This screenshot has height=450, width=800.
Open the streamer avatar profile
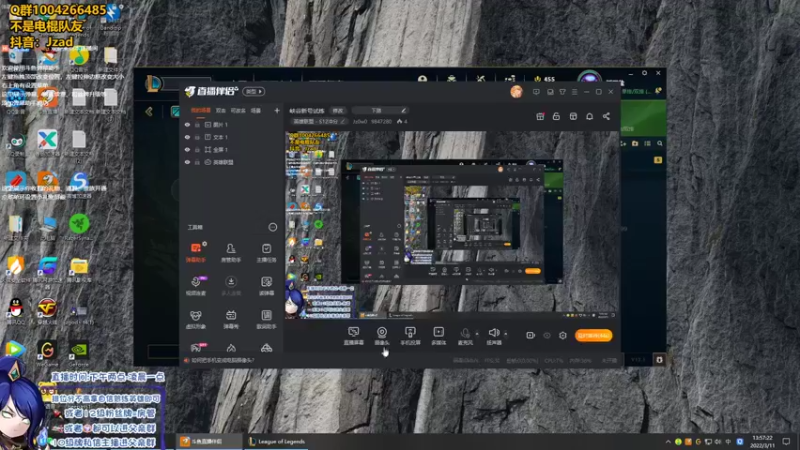(x=516, y=92)
